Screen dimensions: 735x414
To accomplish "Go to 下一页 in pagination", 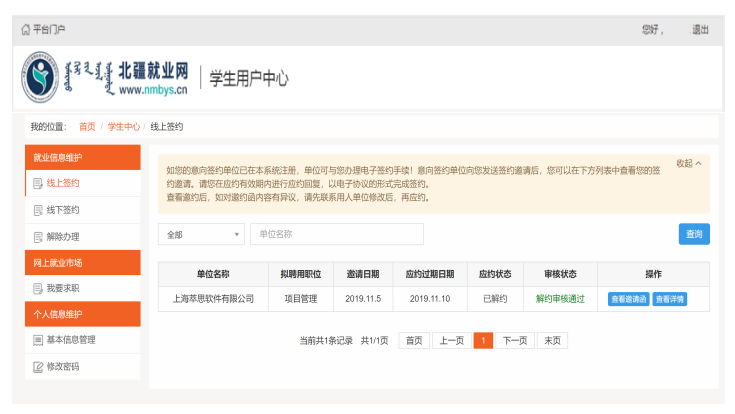I will click(514, 341).
